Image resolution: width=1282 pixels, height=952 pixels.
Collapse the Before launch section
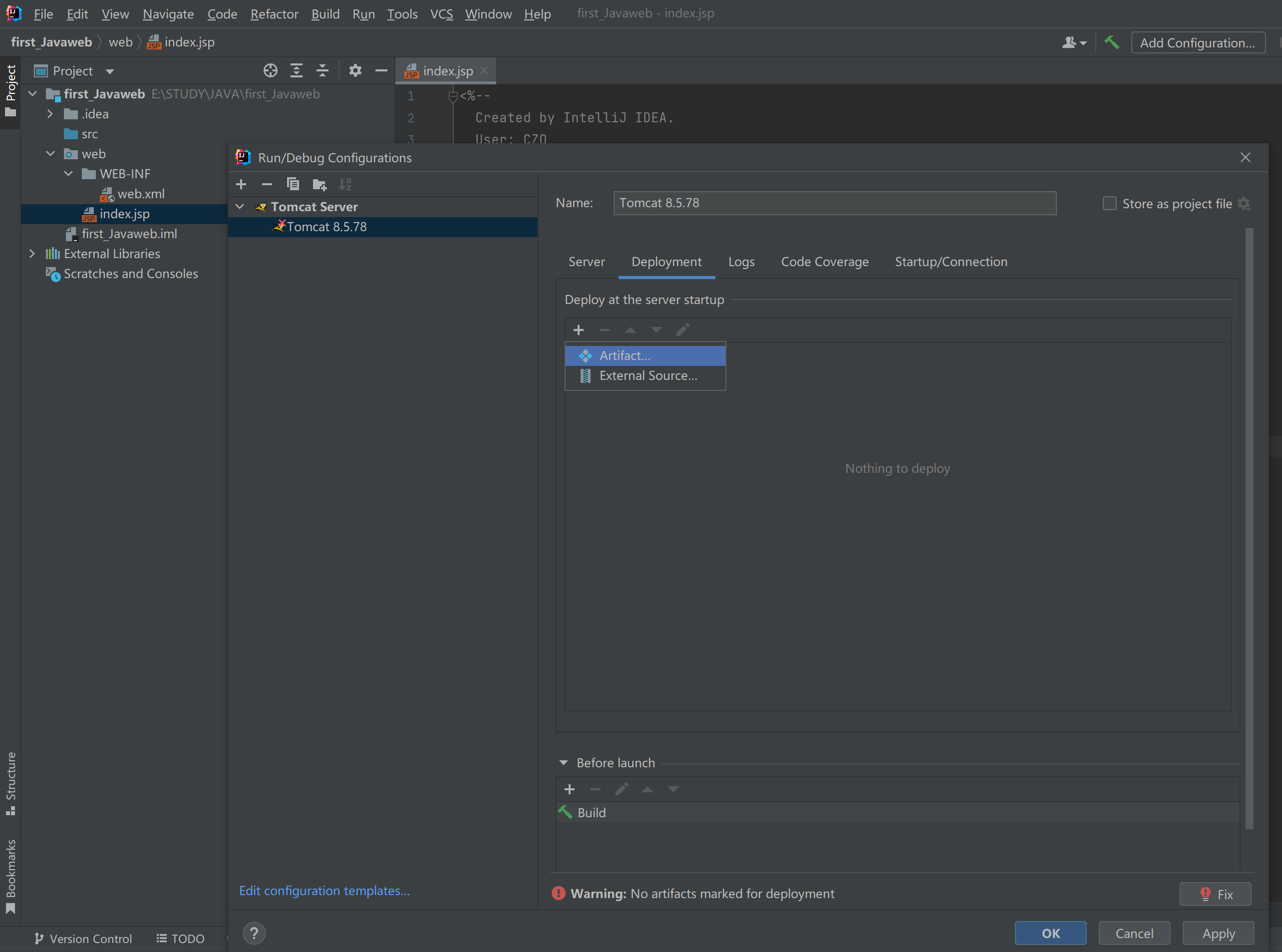[x=564, y=763]
